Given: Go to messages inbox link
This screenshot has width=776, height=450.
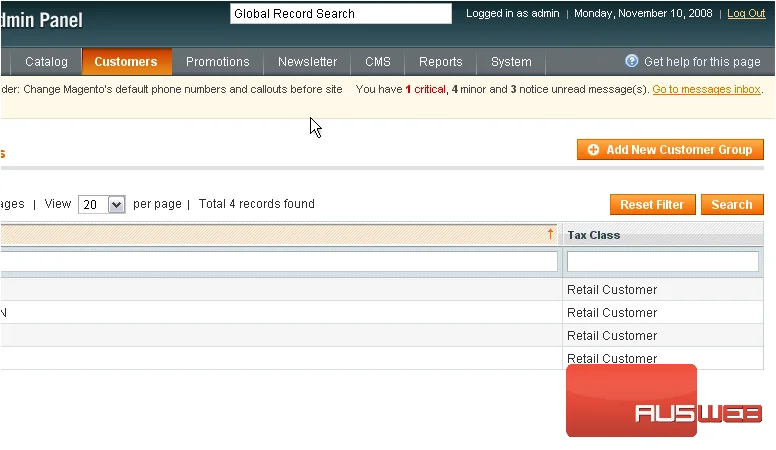Looking at the screenshot, I should (706, 89).
